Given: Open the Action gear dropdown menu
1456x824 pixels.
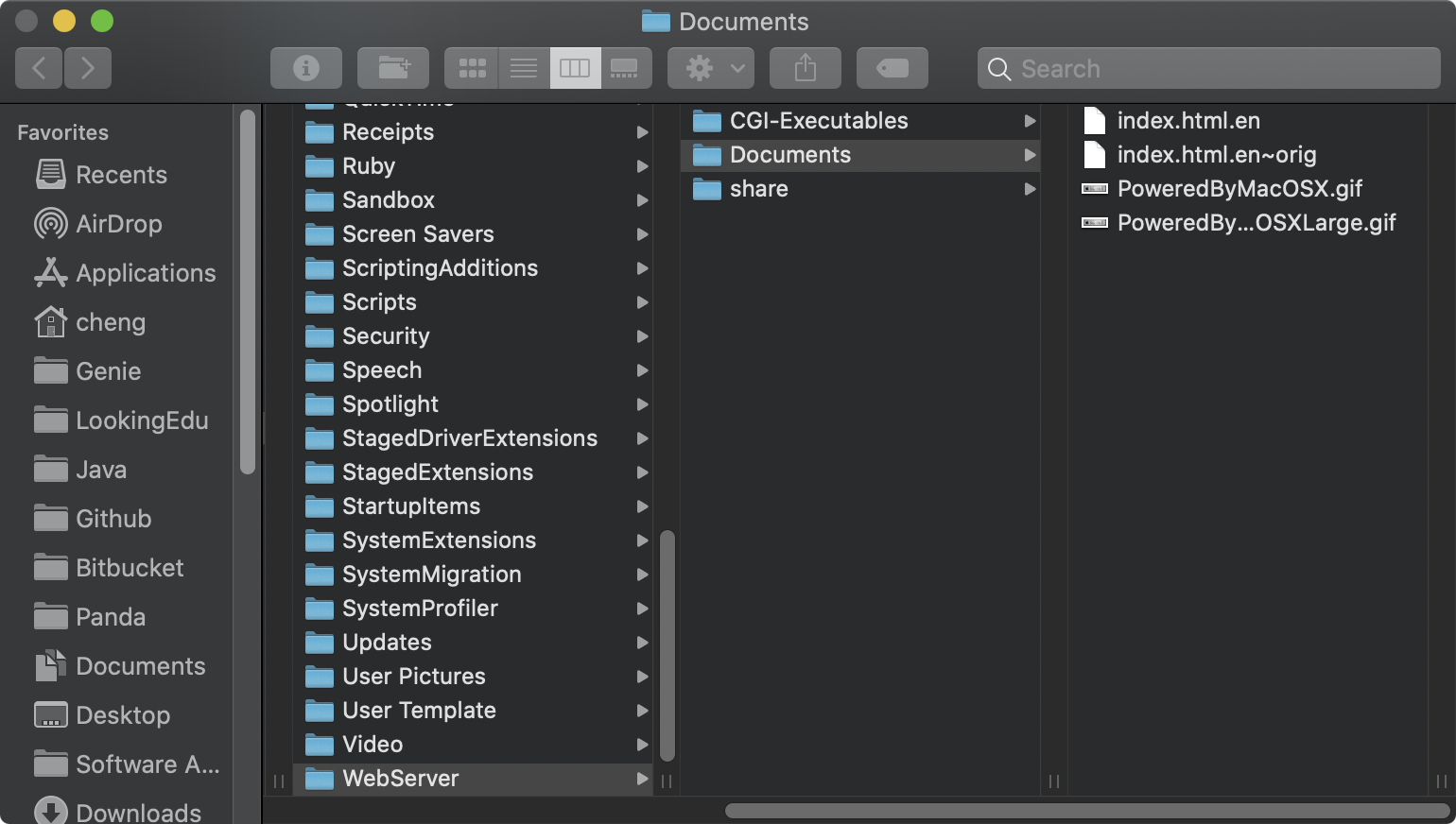Looking at the screenshot, I should click(716, 68).
